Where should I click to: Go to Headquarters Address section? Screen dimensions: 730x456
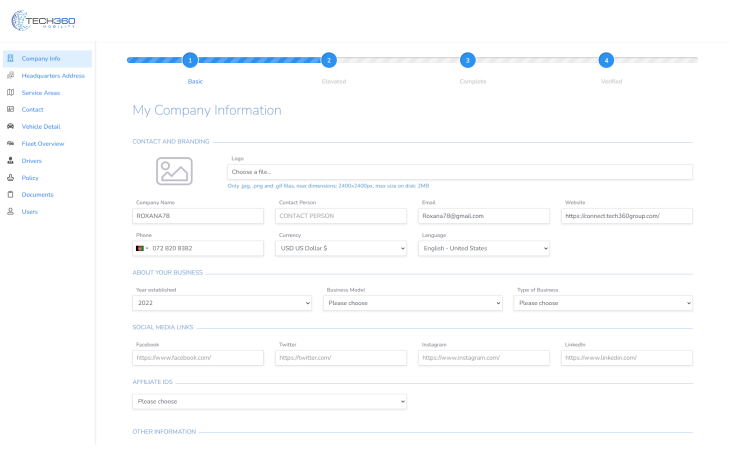click(53, 75)
